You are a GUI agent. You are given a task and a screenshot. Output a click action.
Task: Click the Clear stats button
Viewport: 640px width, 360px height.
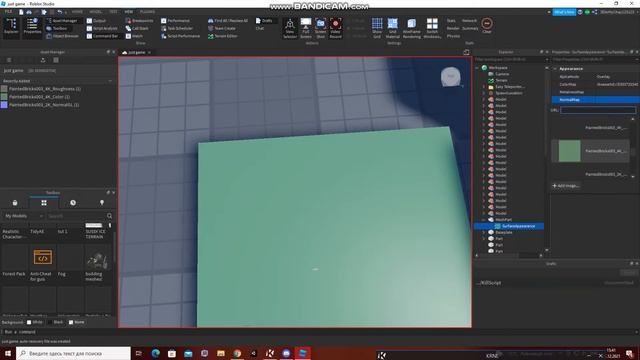click(x=487, y=25)
